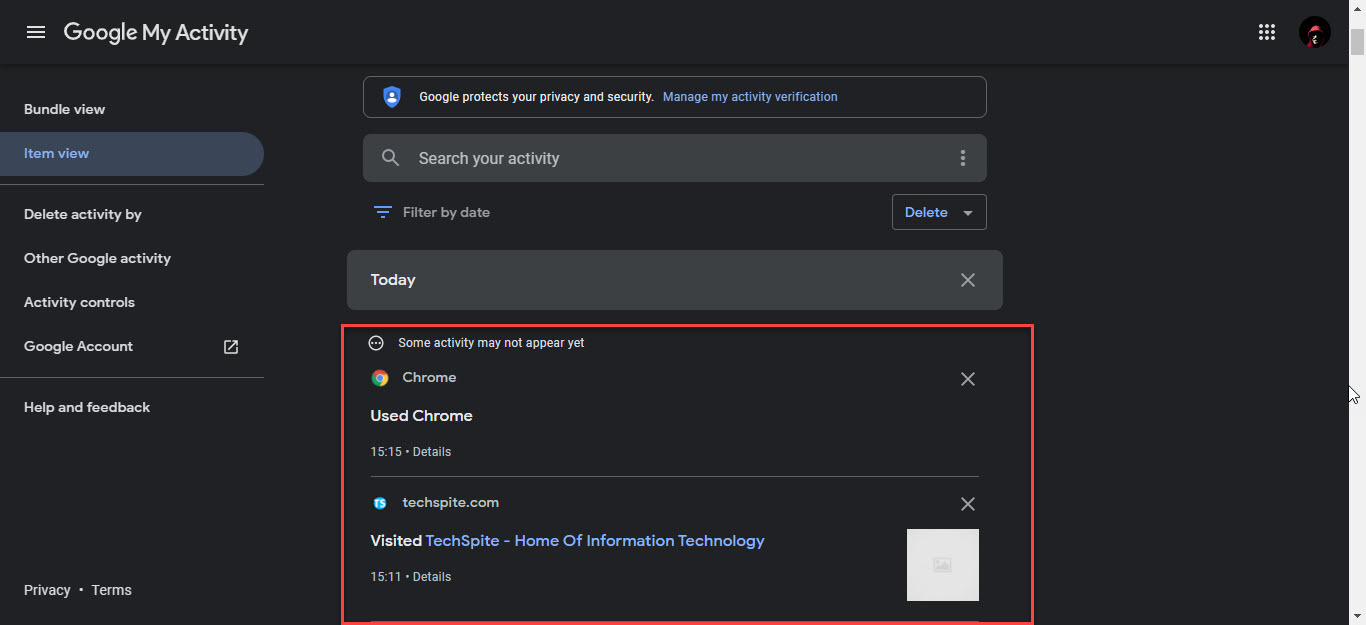Open Delete activity by option
This screenshot has height=625, width=1366.
click(83, 214)
